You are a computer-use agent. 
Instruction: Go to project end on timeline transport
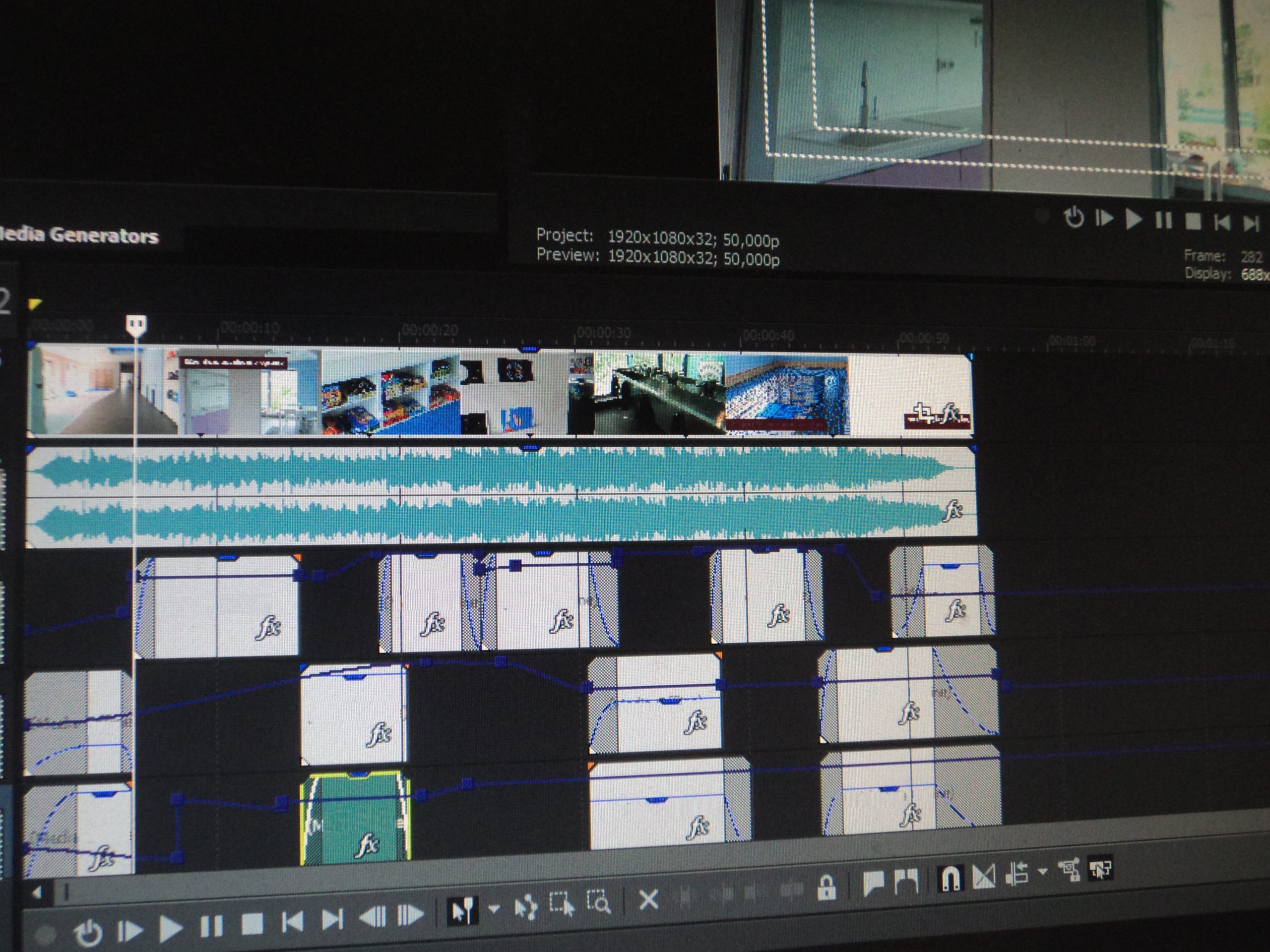332,920
